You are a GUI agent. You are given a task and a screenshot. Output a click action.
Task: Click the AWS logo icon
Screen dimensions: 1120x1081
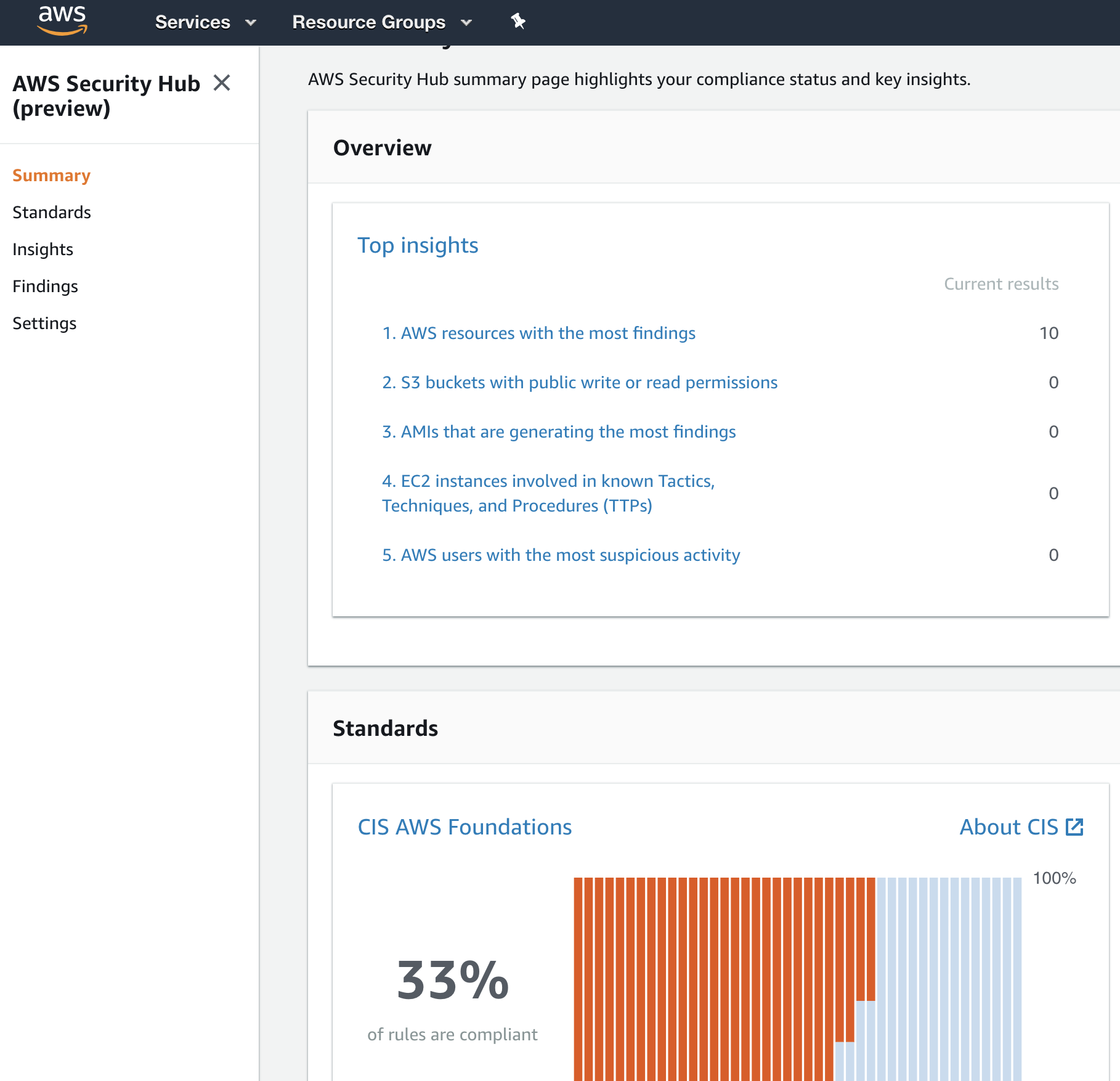coord(62,21)
